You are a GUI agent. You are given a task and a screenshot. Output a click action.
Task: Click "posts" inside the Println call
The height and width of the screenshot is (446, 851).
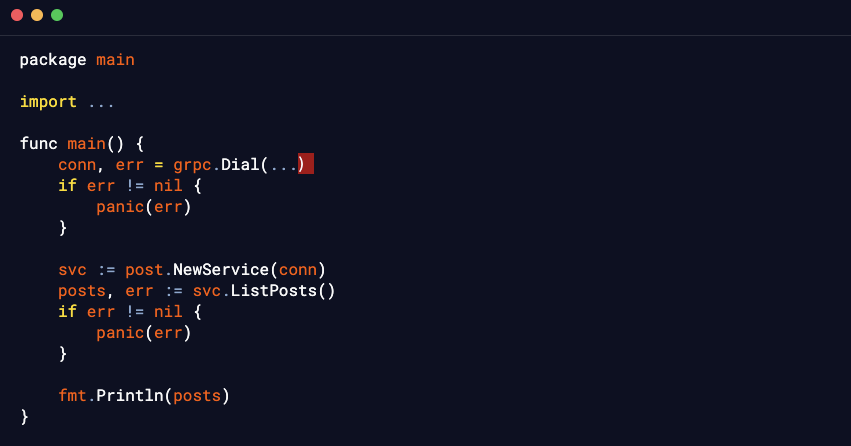pos(197,396)
